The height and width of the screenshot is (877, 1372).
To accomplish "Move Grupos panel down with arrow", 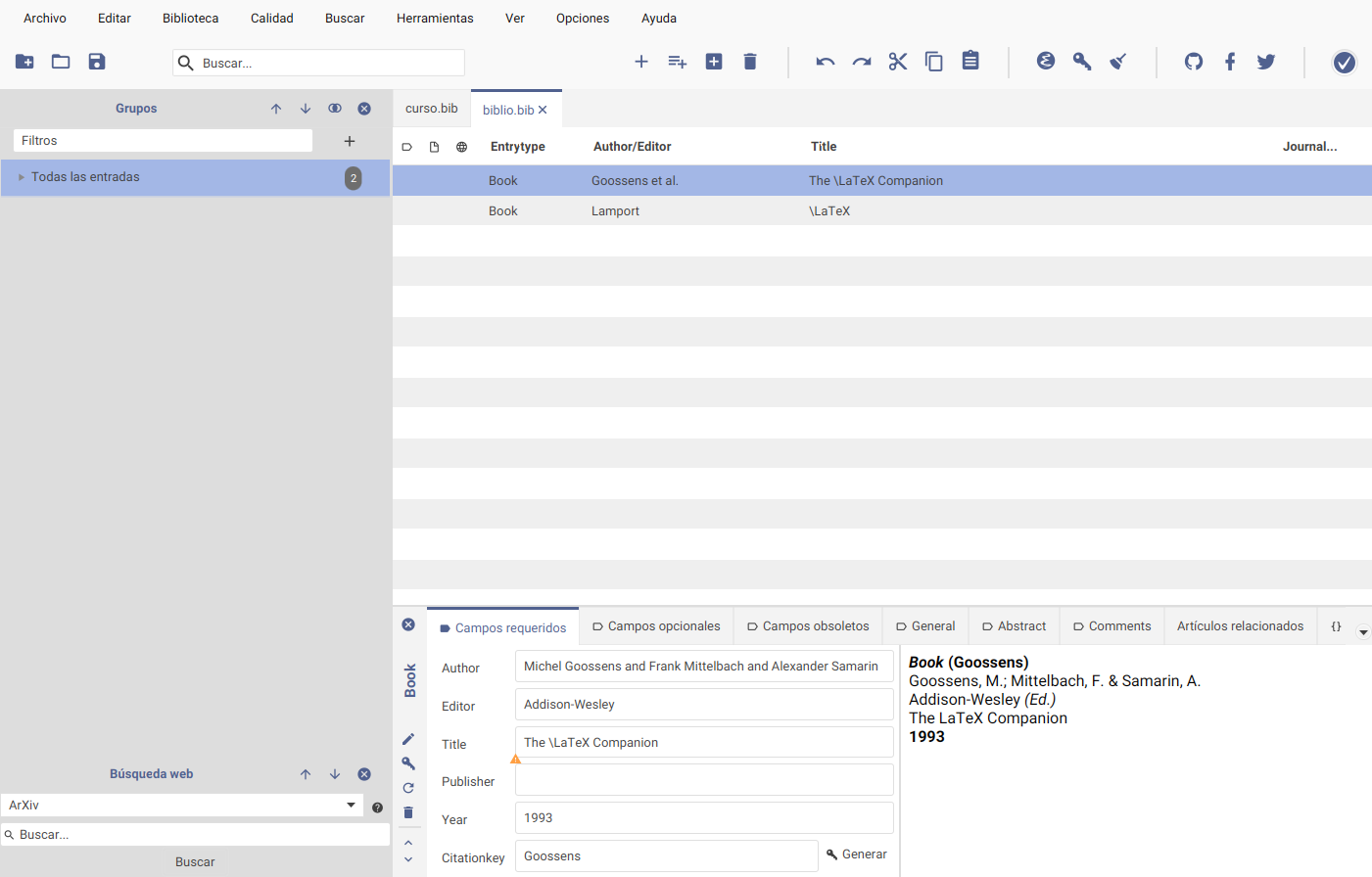I will (x=306, y=109).
